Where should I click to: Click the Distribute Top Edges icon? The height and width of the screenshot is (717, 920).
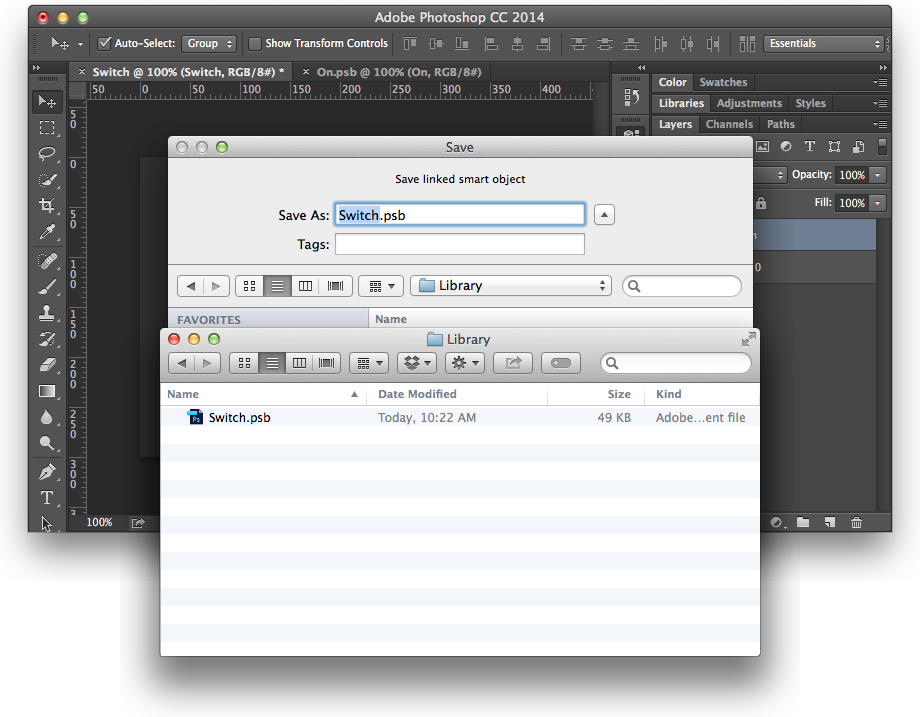click(579, 43)
